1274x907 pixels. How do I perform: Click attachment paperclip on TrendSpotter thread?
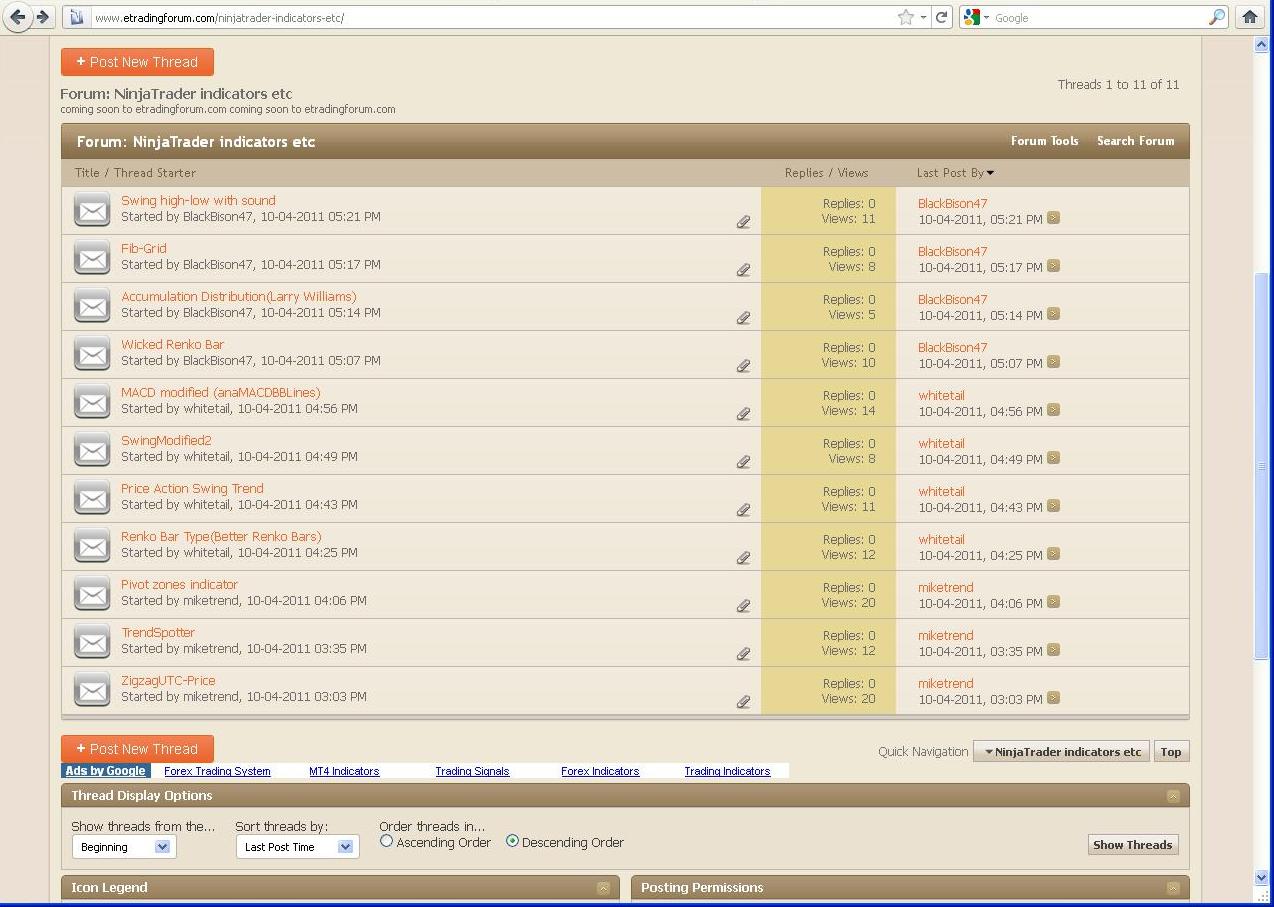743,654
